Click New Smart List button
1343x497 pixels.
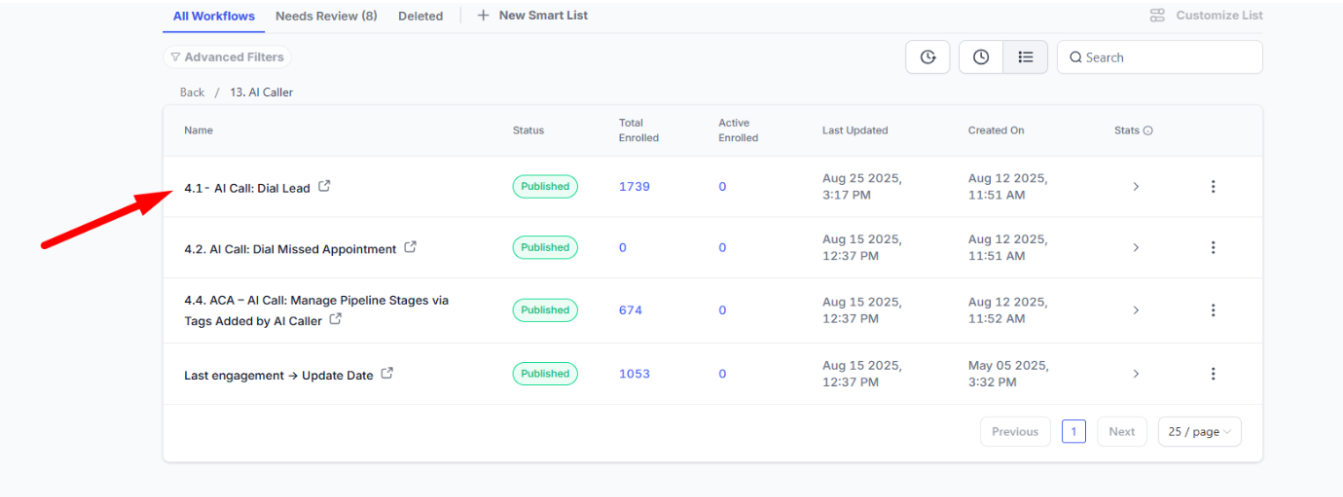pos(533,16)
